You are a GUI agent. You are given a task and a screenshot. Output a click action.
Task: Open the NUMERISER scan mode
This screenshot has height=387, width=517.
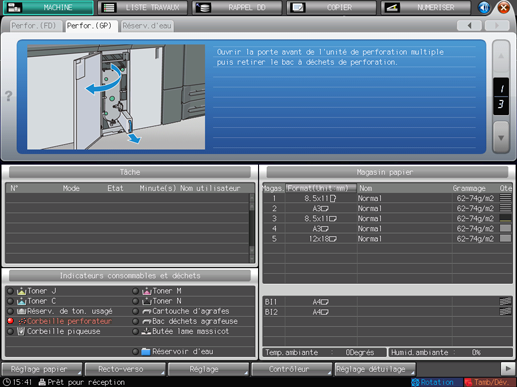click(x=425, y=8)
